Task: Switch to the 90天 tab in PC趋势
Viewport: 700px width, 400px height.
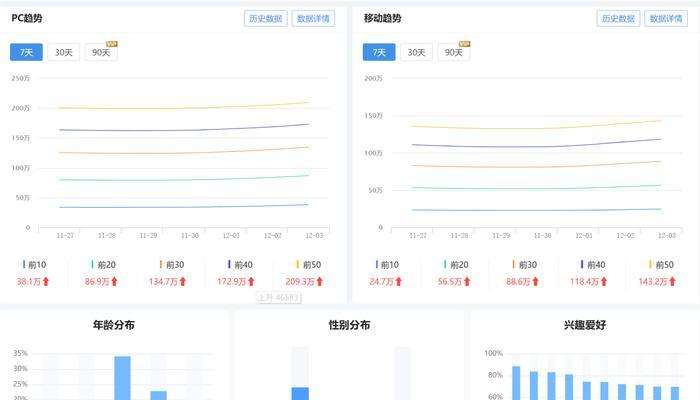Action: click(x=101, y=52)
